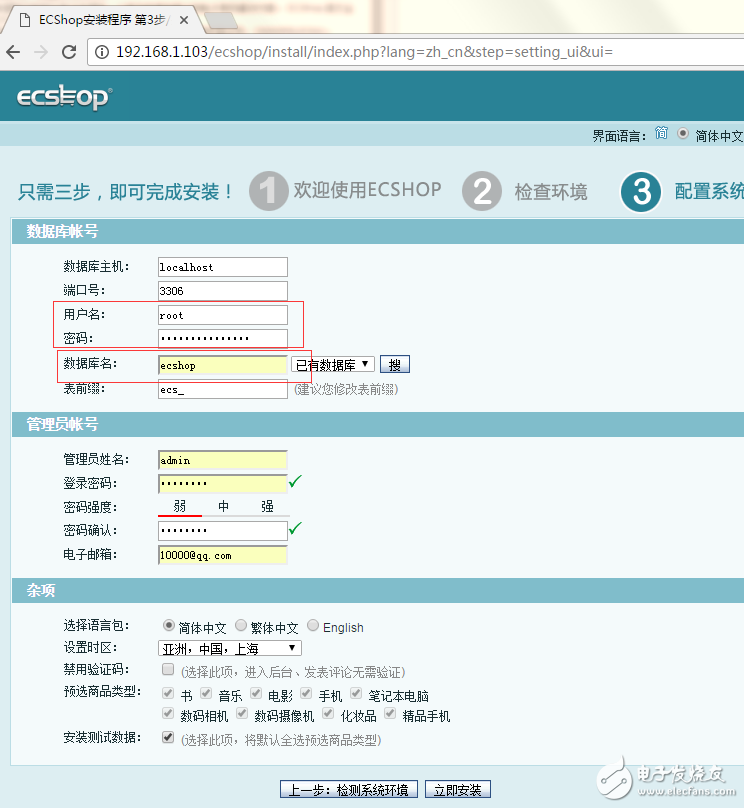Screen dimensions: 744x808
Task: Click the ECShop logo in header
Action: (x=64, y=97)
